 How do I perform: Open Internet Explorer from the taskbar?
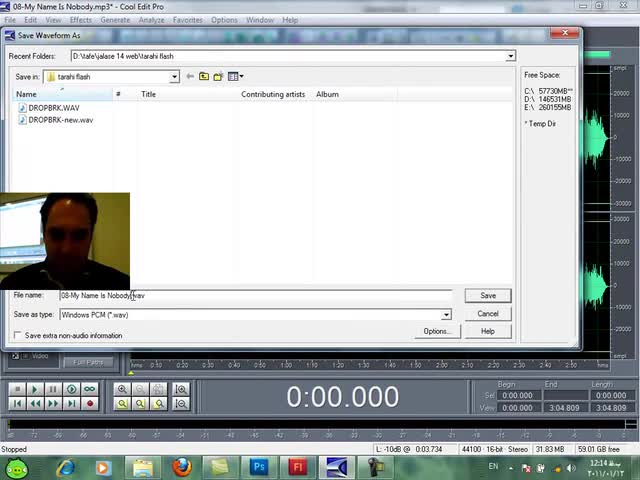(65, 467)
